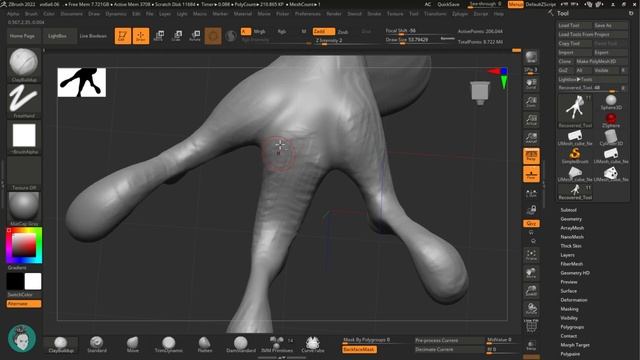Viewport: 640px width, 360px height.
Task: Click the BPR render icon on right shelf
Action: [531, 58]
